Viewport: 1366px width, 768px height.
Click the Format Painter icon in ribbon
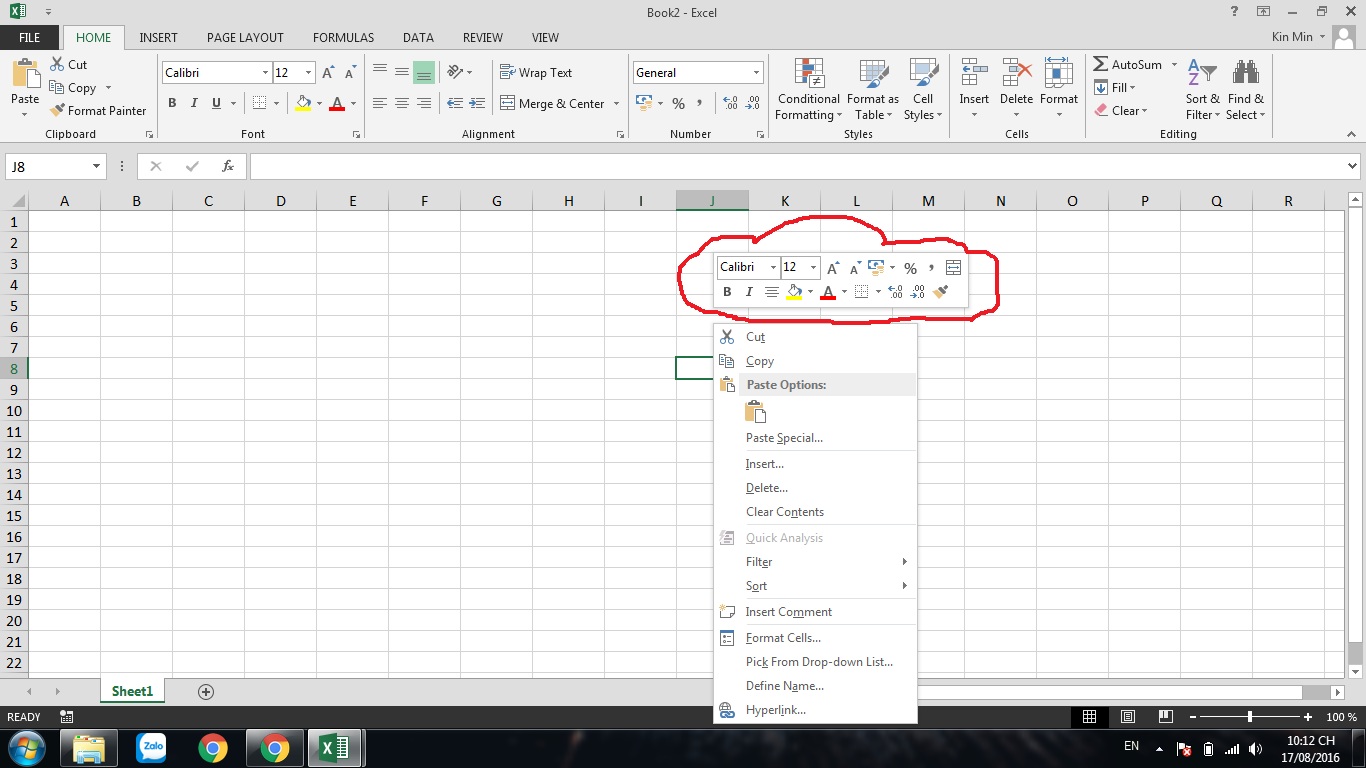click(58, 111)
